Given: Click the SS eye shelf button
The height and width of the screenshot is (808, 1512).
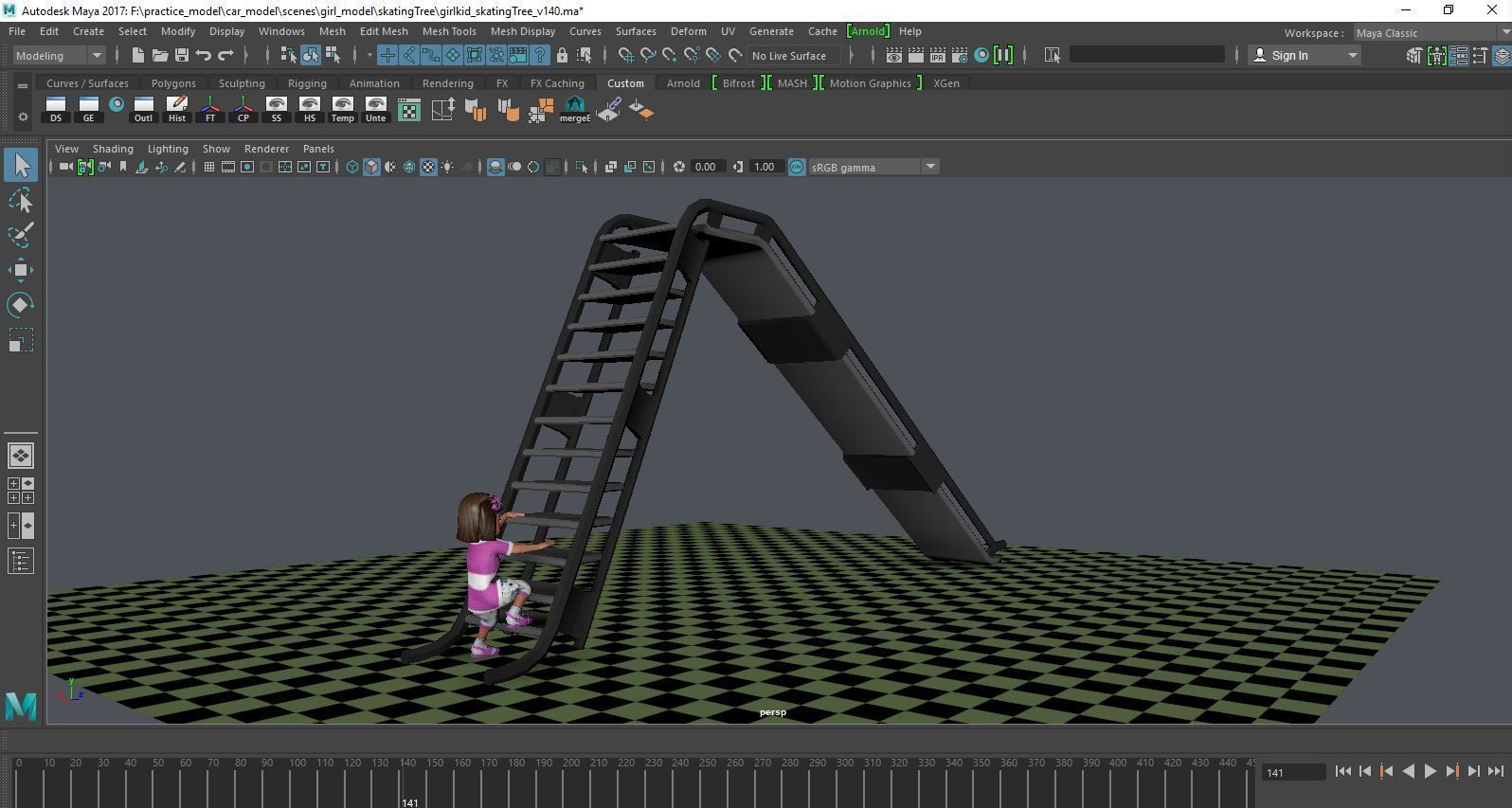Looking at the screenshot, I should click(x=277, y=110).
